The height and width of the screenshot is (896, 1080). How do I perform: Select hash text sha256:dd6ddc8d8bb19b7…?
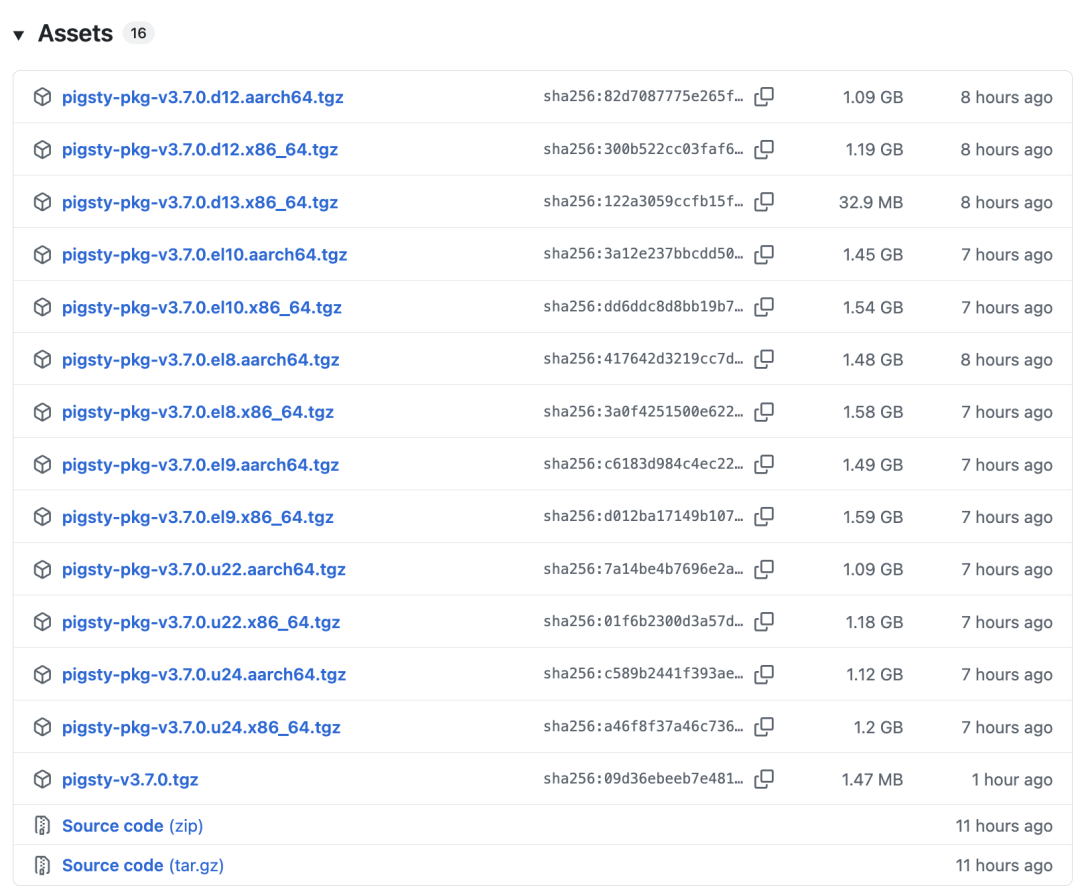[x=643, y=306]
